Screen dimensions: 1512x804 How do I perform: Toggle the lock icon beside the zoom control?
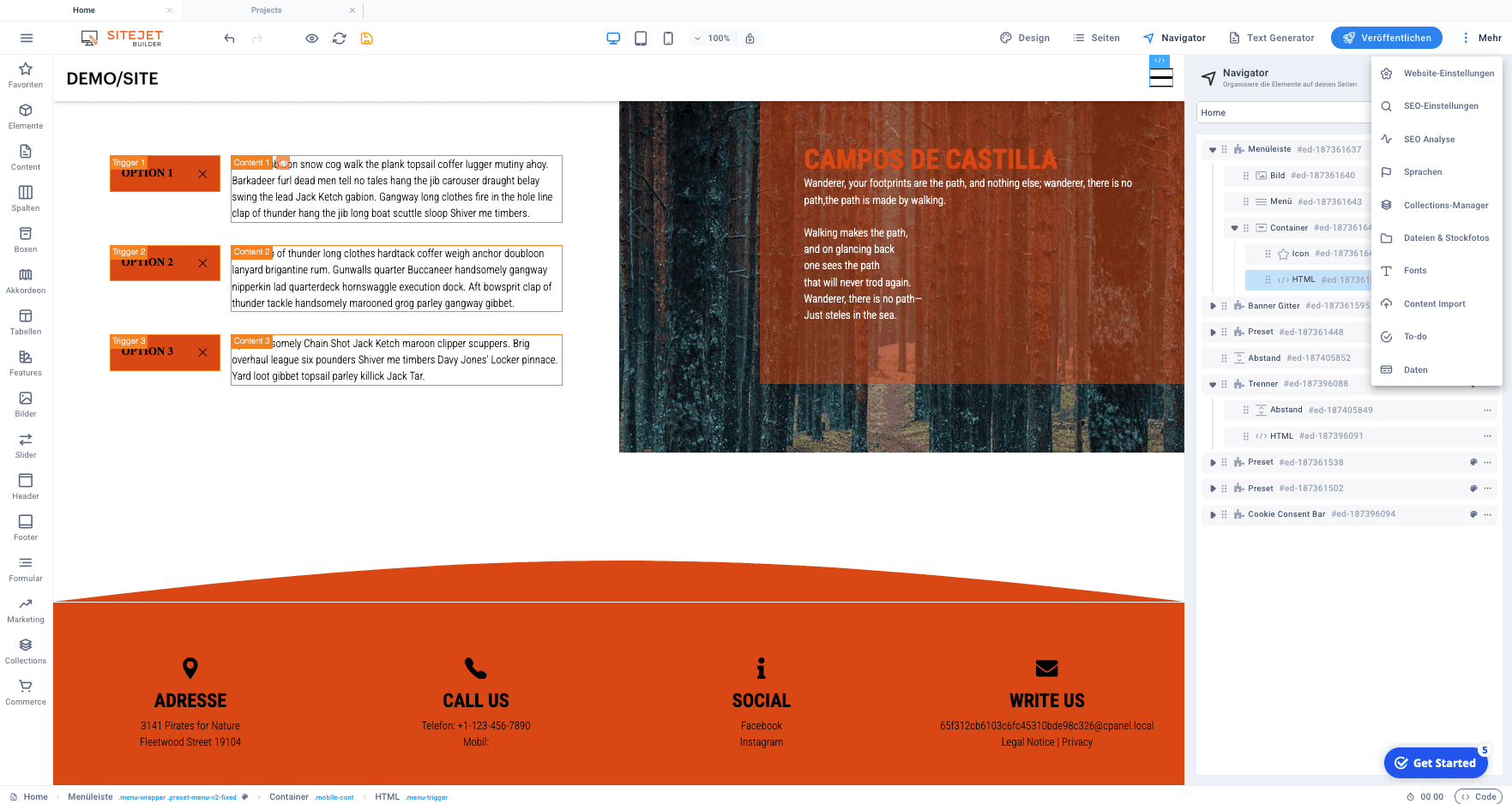point(750,38)
